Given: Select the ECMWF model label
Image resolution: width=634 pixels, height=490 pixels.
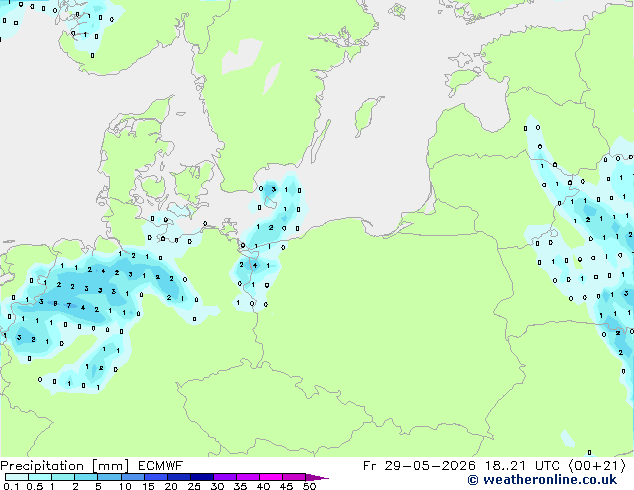Looking at the screenshot, I should point(161,466).
